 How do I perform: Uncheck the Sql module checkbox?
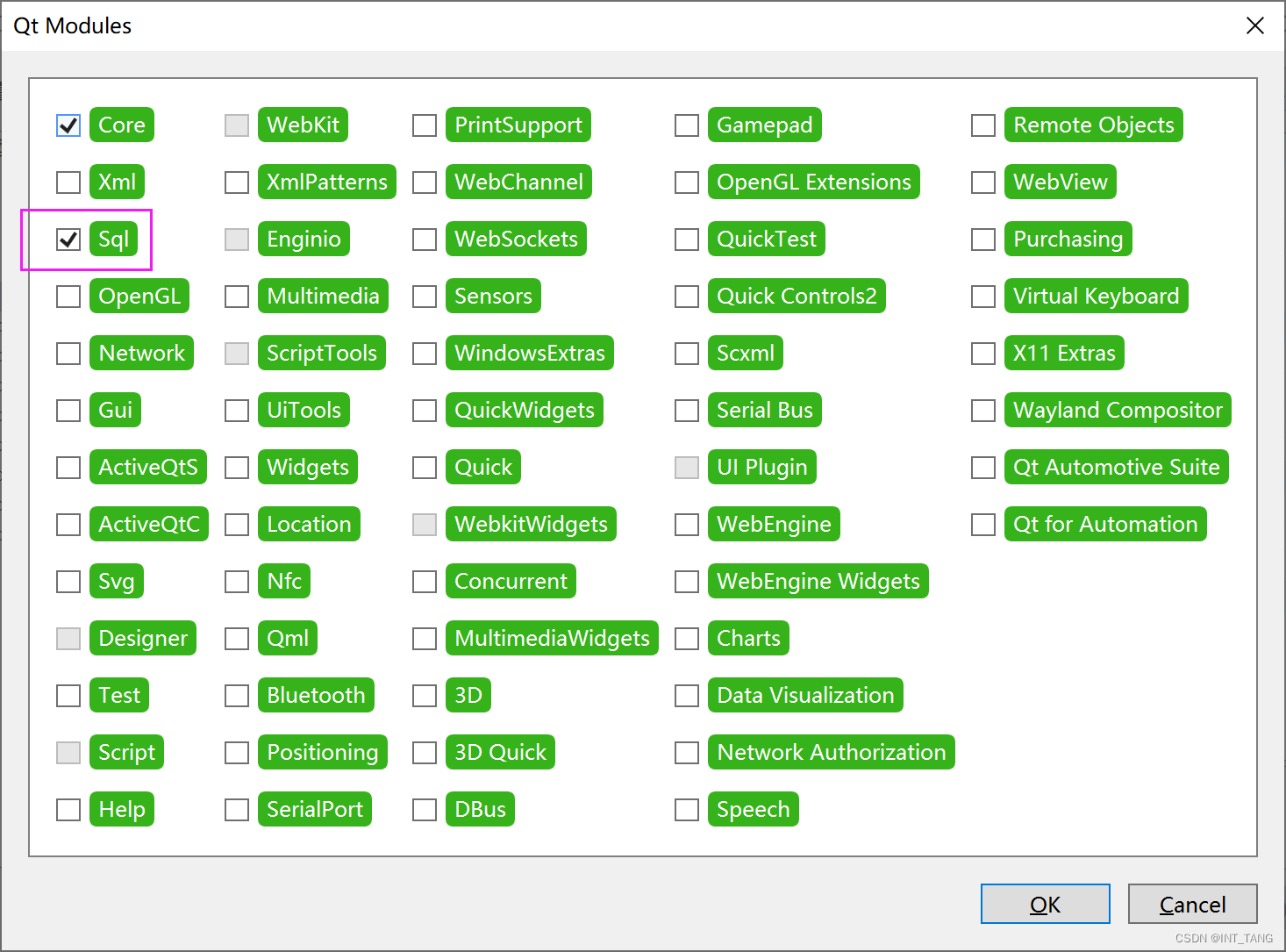[x=68, y=240]
